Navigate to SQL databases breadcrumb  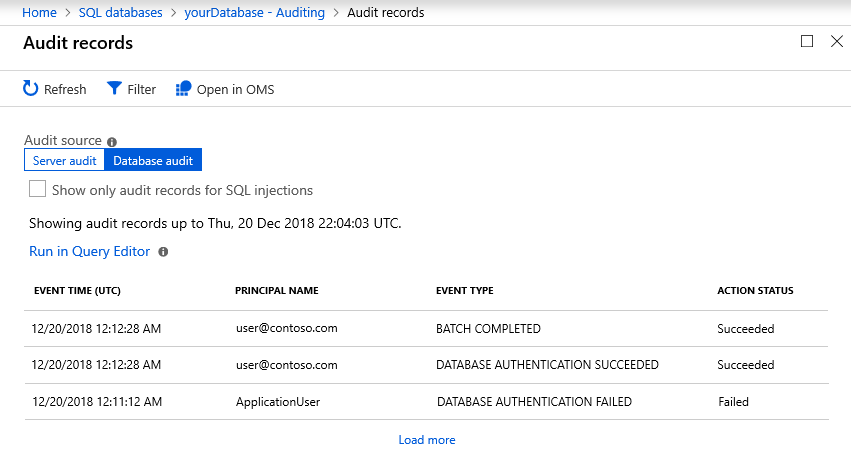120,13
